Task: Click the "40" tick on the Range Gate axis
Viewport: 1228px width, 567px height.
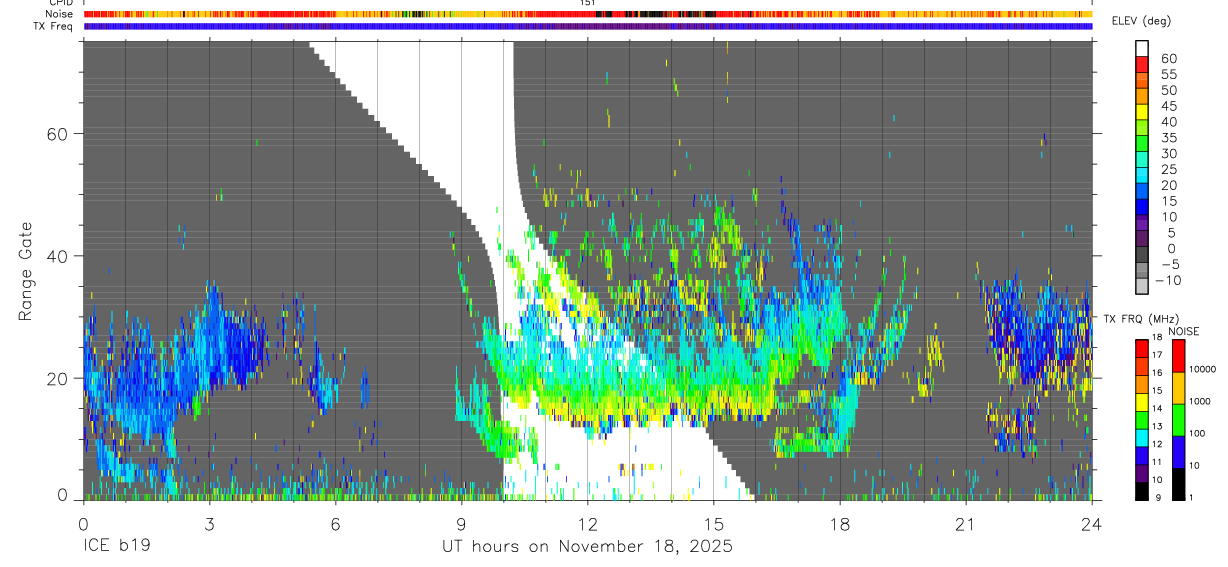Action: [x=59, y=256]
